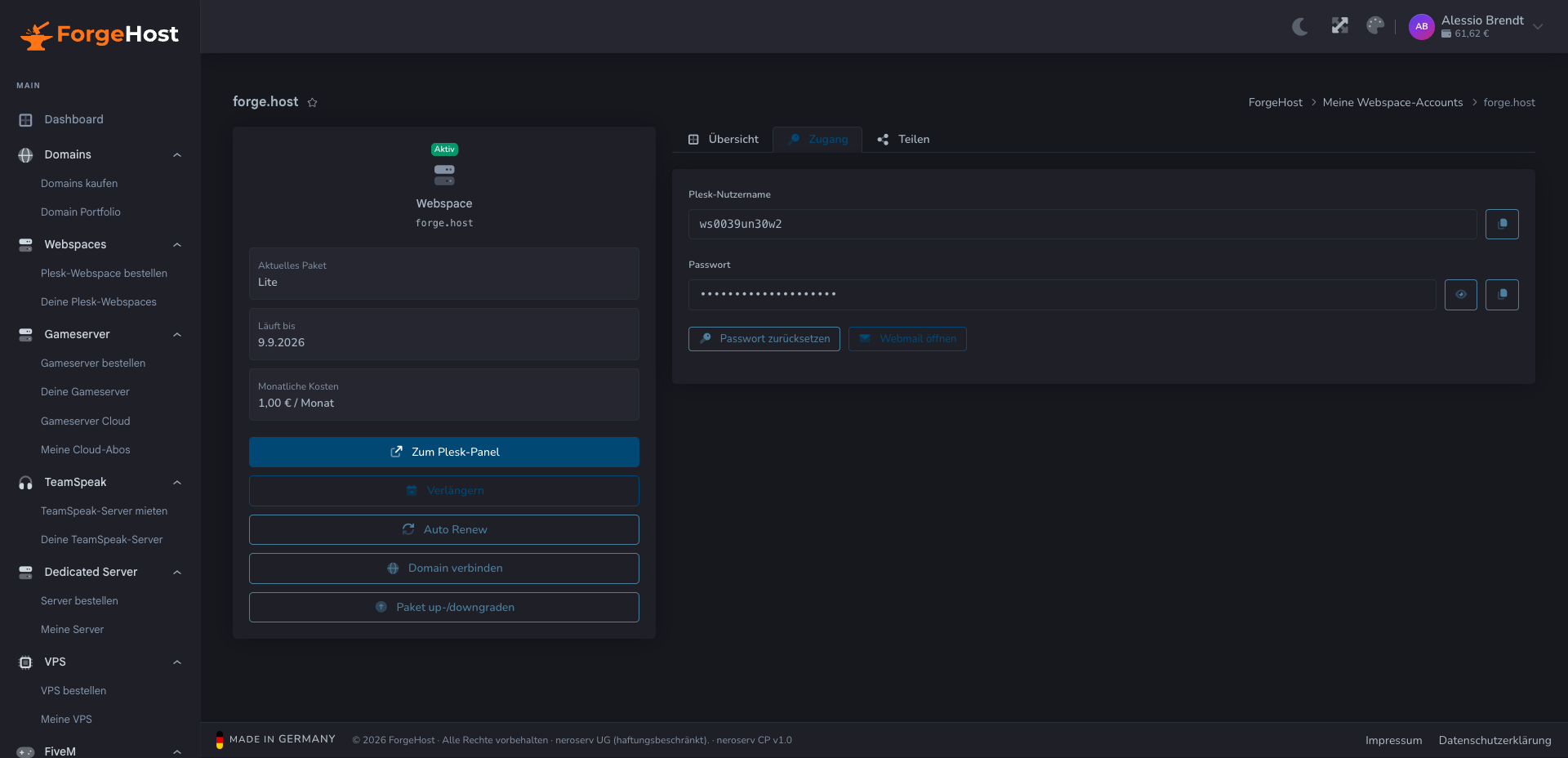Copy the Plesk username
Viewport: 1568px width, 758px height.
click(1502, 225)
